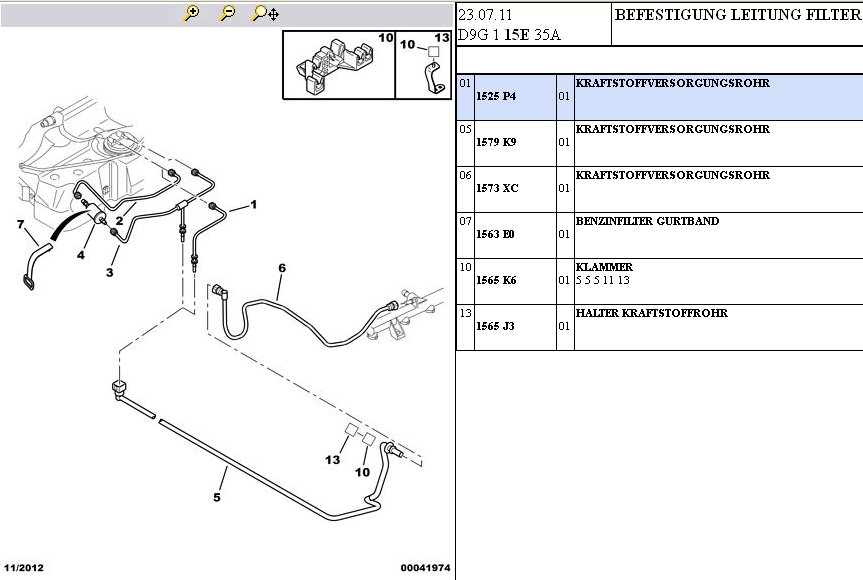
Task: Select part callout 1 in the diagram
Action: pos(253,205)
